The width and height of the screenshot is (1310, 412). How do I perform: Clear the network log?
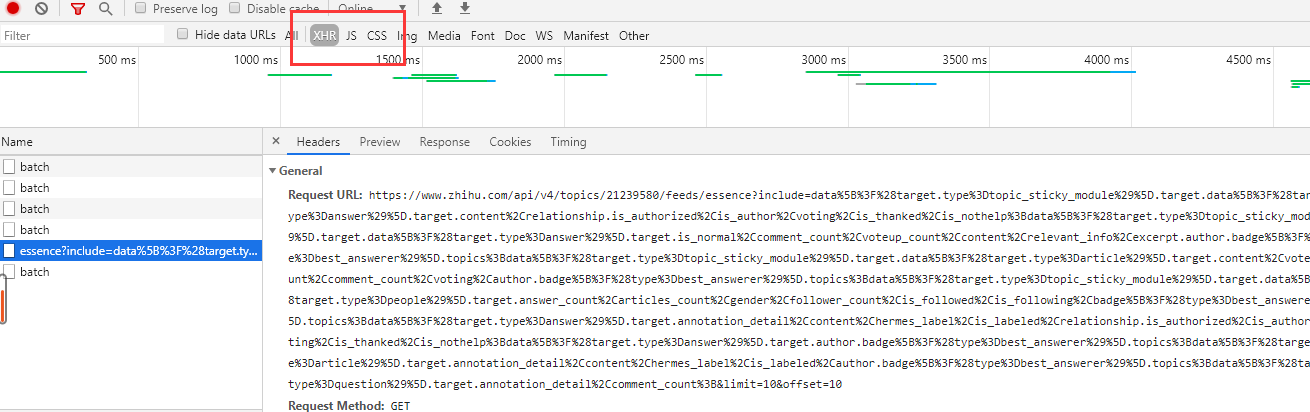[41, 8]
